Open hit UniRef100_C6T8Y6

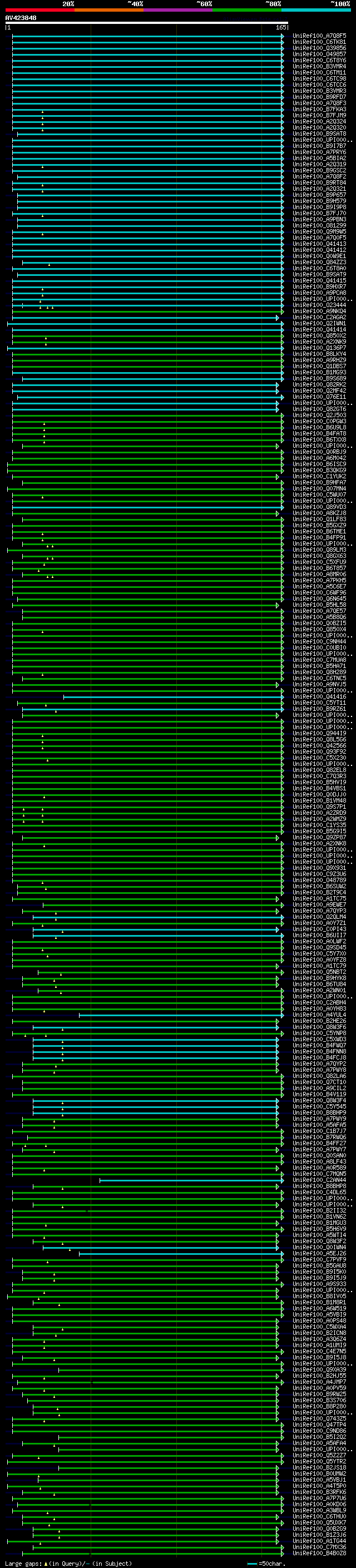319,60
